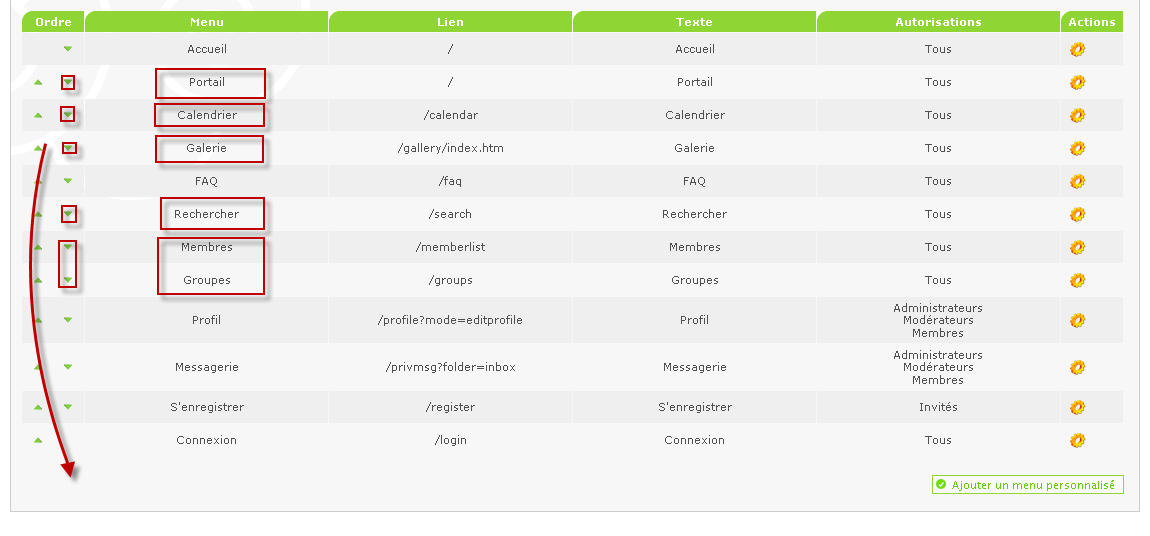Viewport: 1150px width, 536px height.
Task: Click the /profile?mode=editprofile link text
Action: tap(450, 320)
